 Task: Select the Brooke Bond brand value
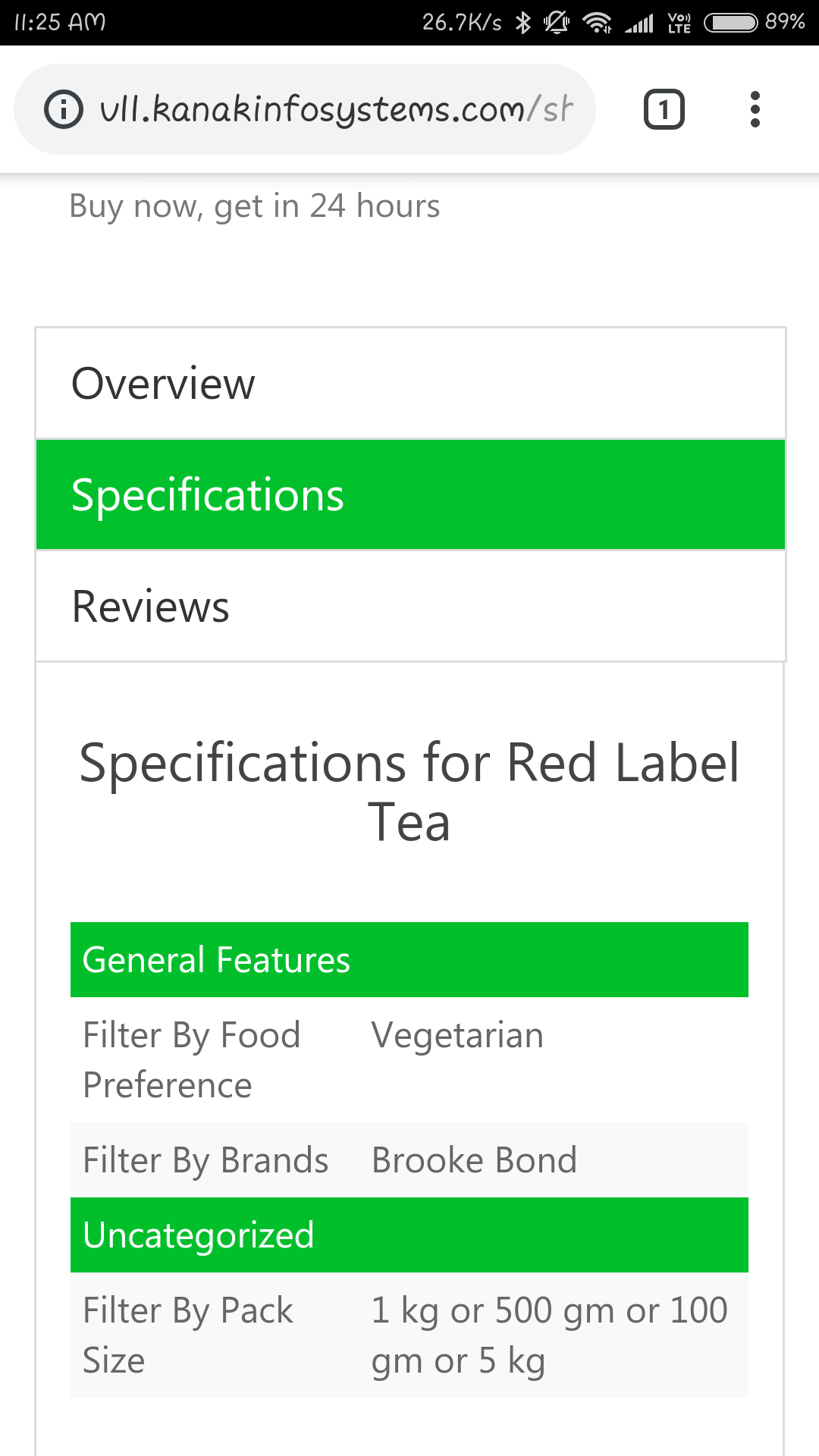pyautogui.click(x=475, y=1160)
